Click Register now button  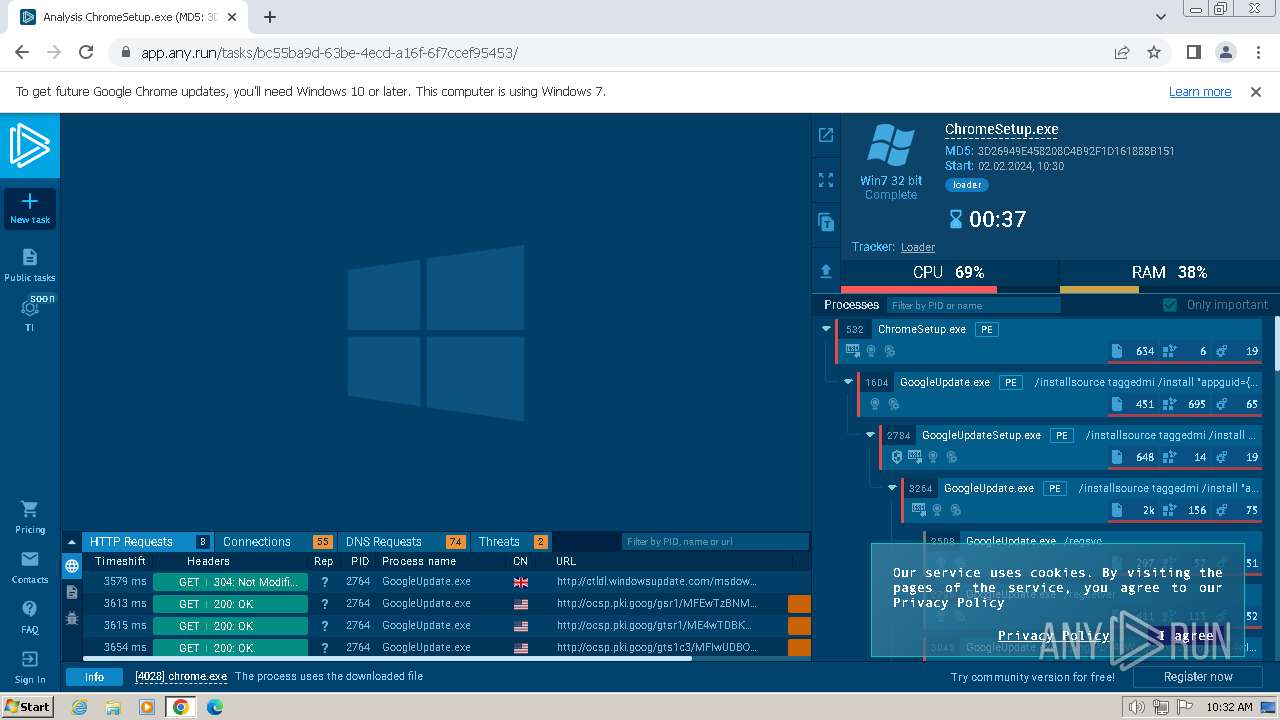point(1198,677)
